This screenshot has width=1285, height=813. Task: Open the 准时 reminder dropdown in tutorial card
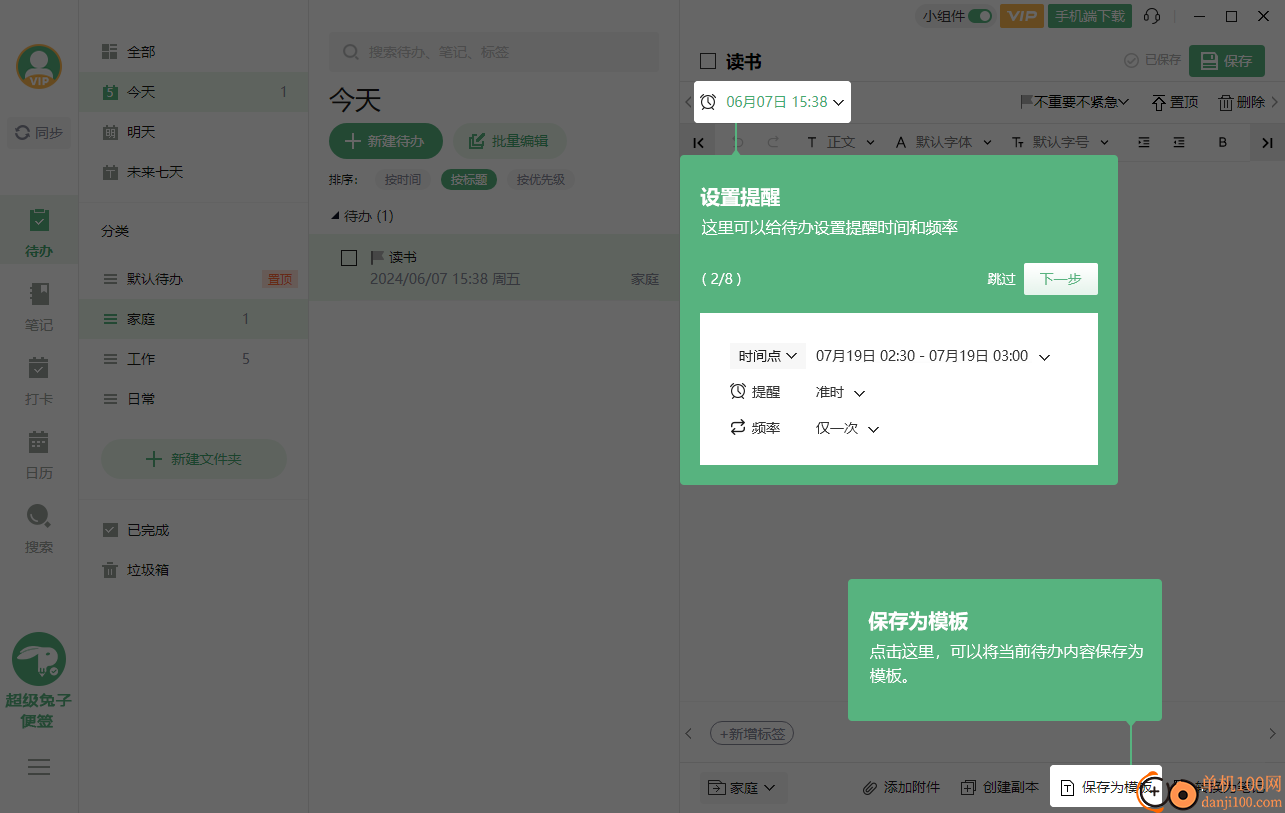840,393
